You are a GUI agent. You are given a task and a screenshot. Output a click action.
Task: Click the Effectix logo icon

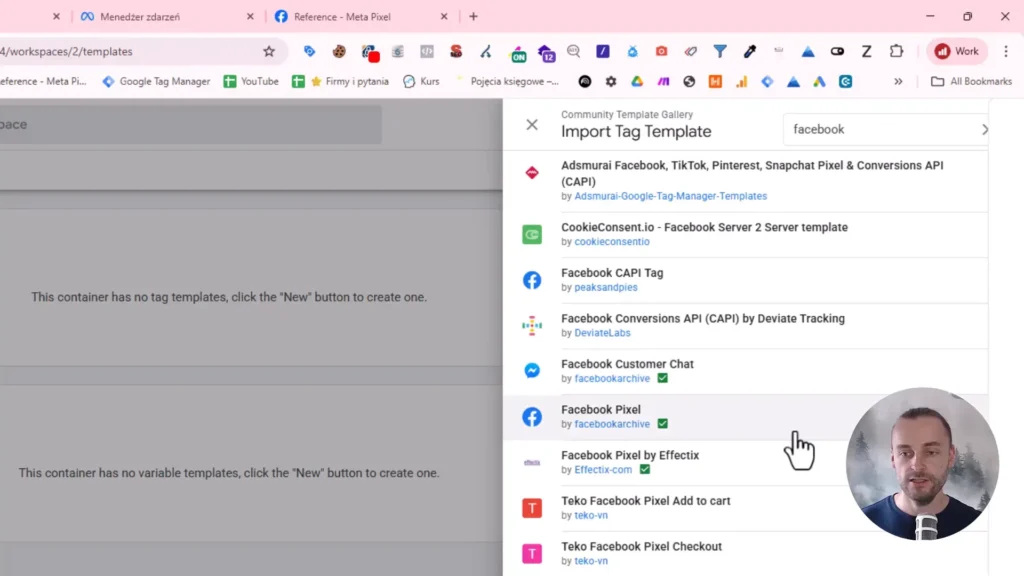coord(532,462)
